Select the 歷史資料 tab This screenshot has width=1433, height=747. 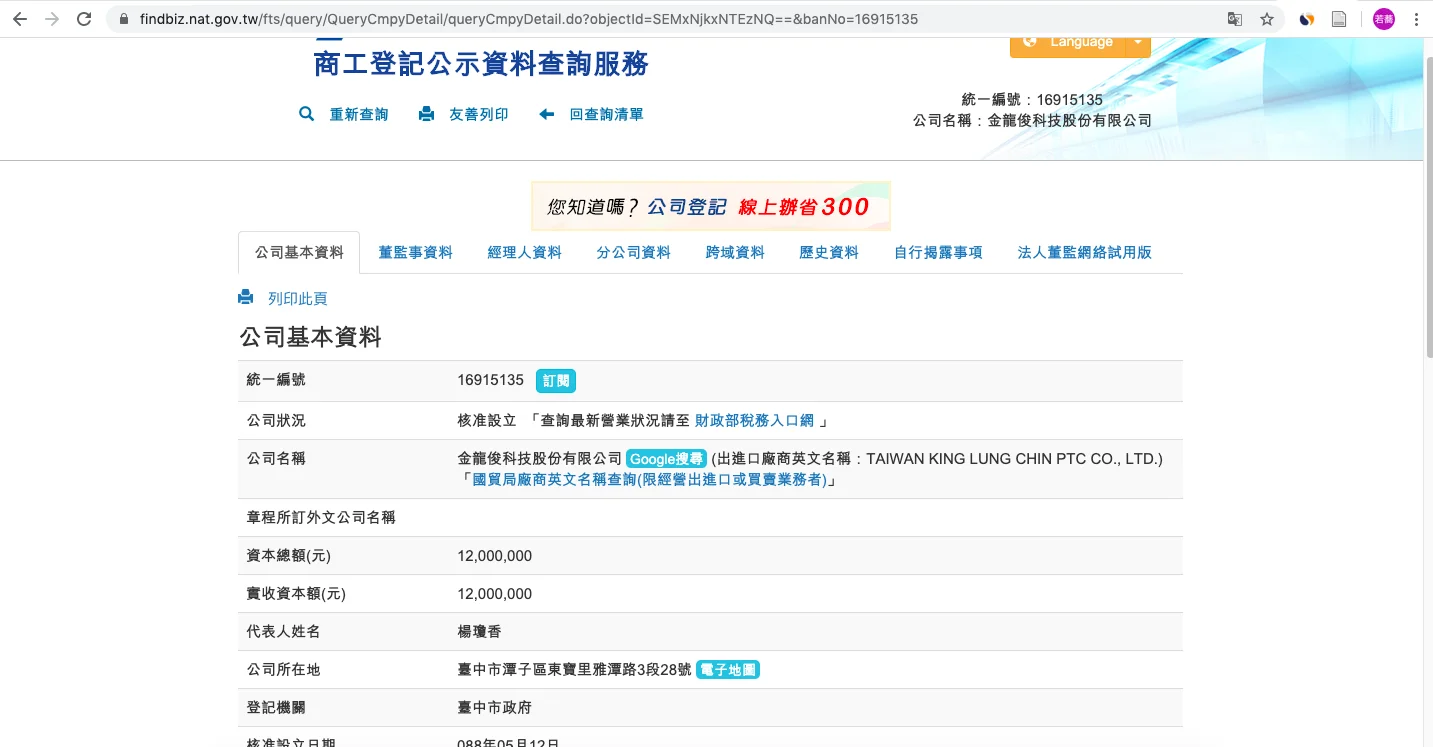(828, 252)
